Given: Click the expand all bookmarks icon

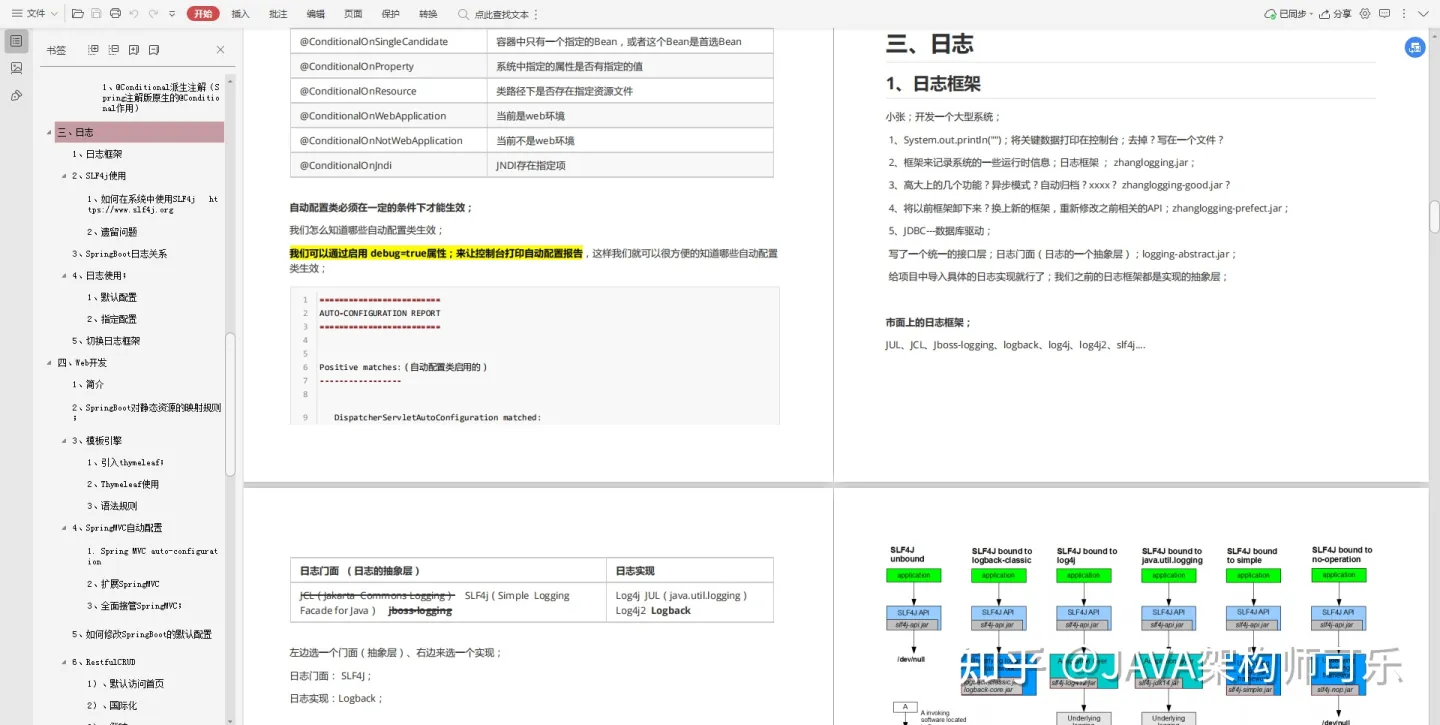Looking at the screenshot, I should pyautogui.click(x=93, y=50).
